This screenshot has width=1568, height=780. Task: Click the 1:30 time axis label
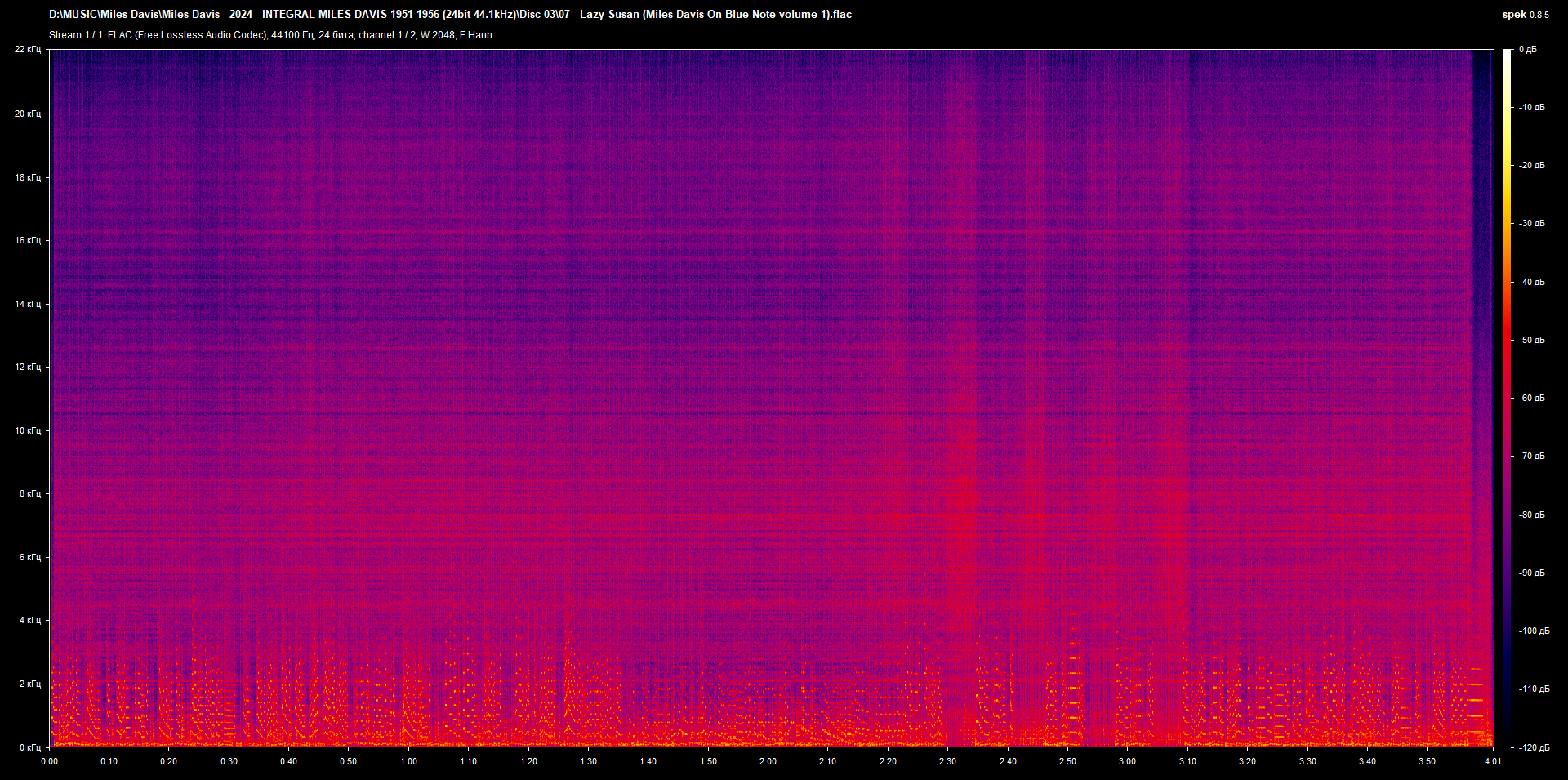[589, 761]
